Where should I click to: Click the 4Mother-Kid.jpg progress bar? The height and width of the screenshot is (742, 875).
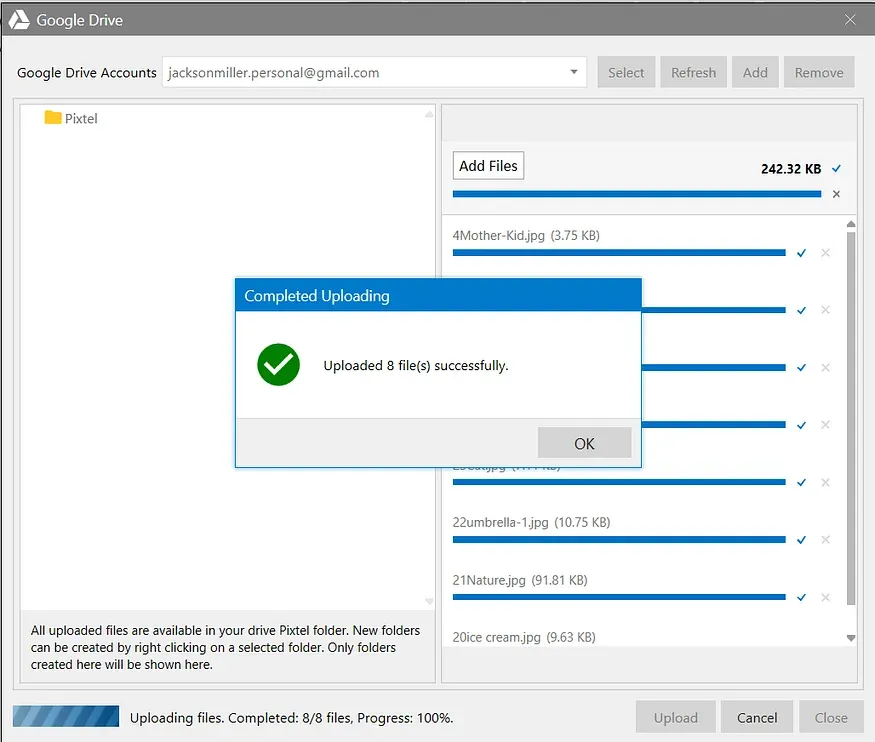coord(619,253)
